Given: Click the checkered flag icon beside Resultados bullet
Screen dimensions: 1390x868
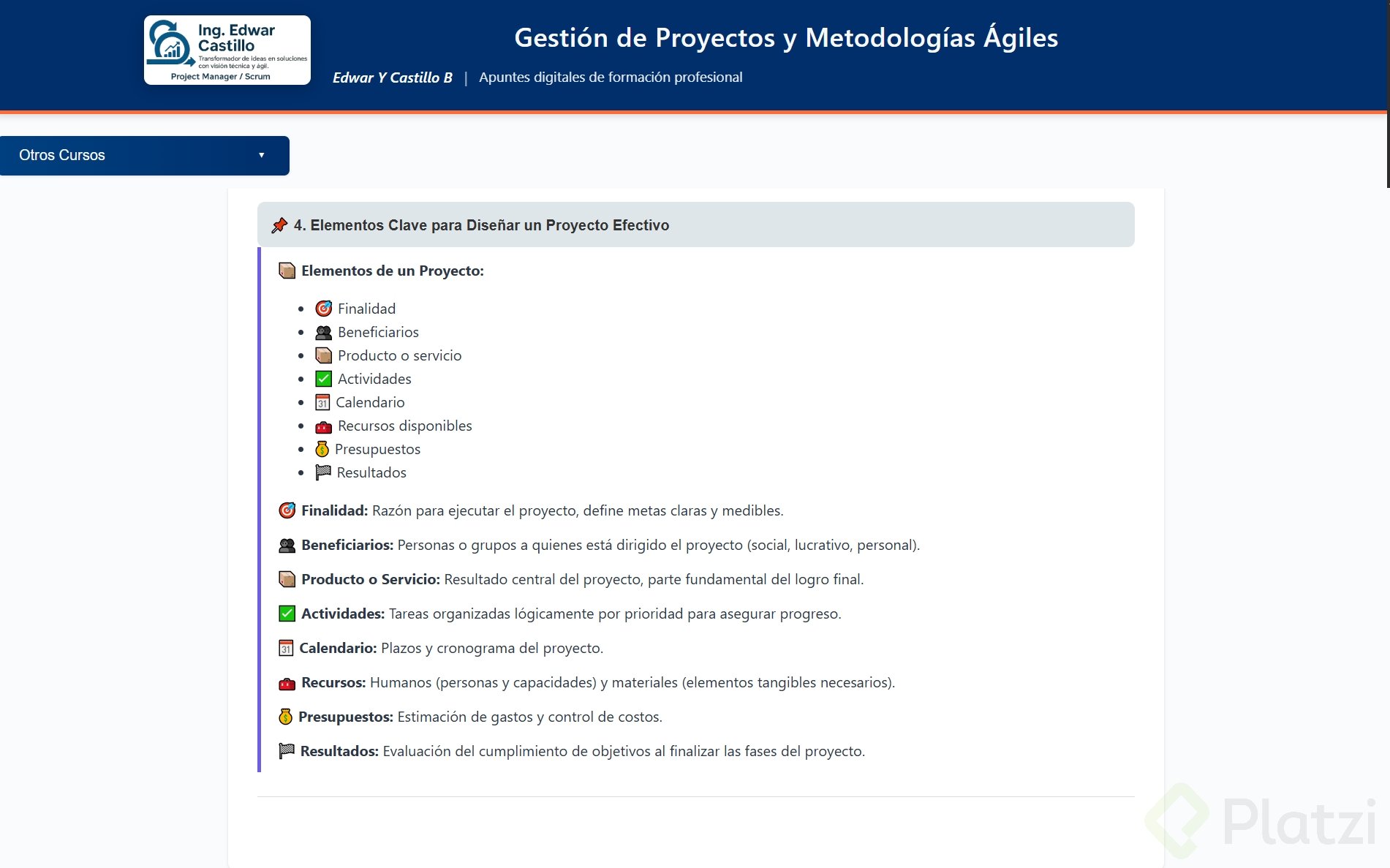Looking at the screenshot, I should [323, 472].
